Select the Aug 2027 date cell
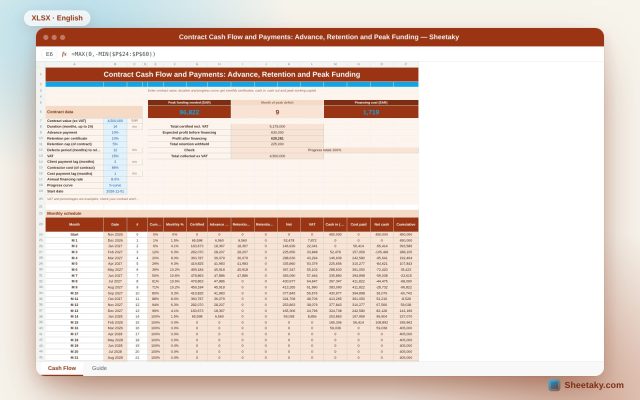This screenshot has width=640, height=400. tap(115, 287)
